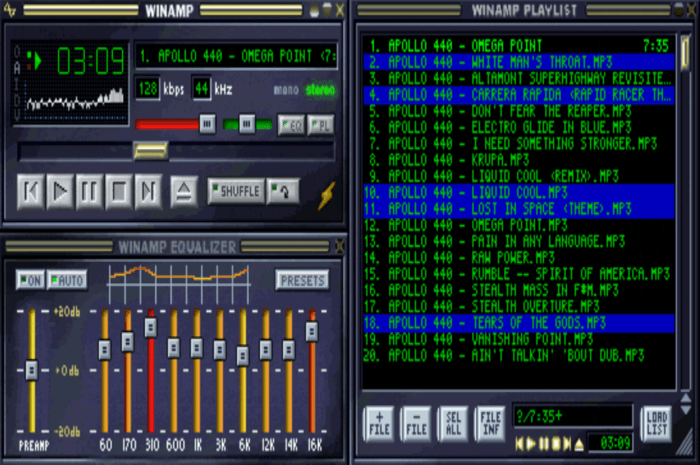
Task: Toggle Shuffle mode
Action: (x=236, y=191)
